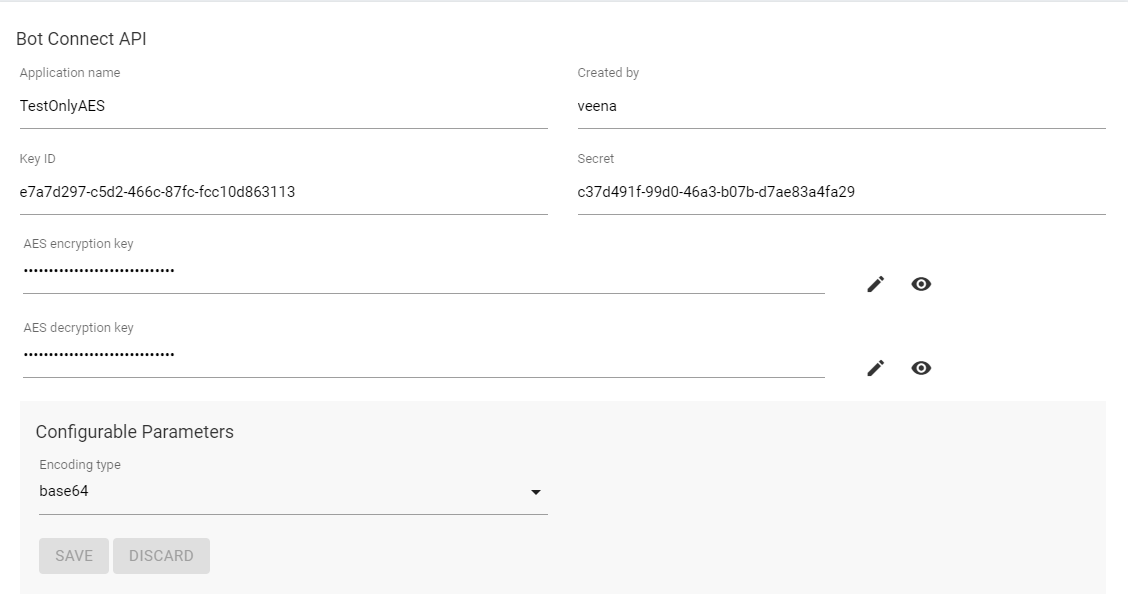Select the Secret value field
This screenshot has width=1128, height=605.
tap(840, 192)
